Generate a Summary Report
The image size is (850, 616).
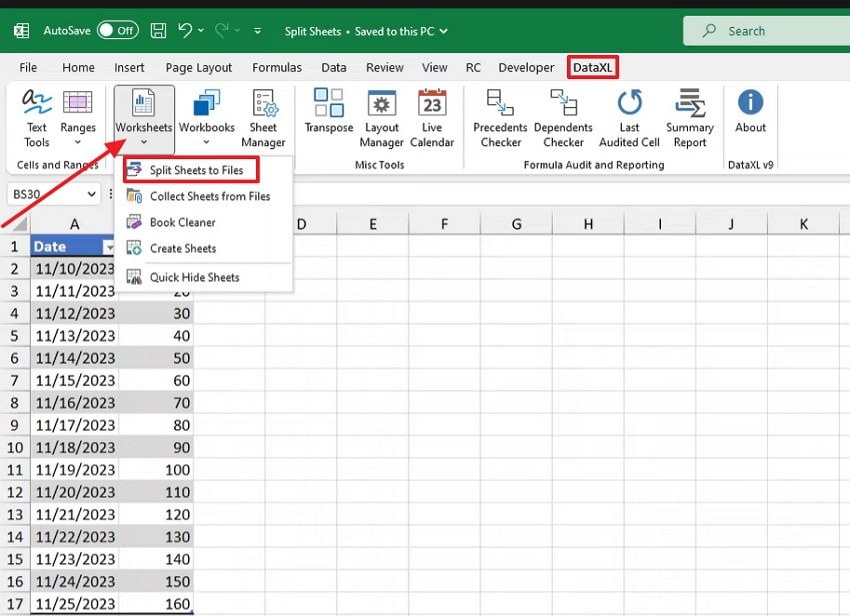click(690, 117)
